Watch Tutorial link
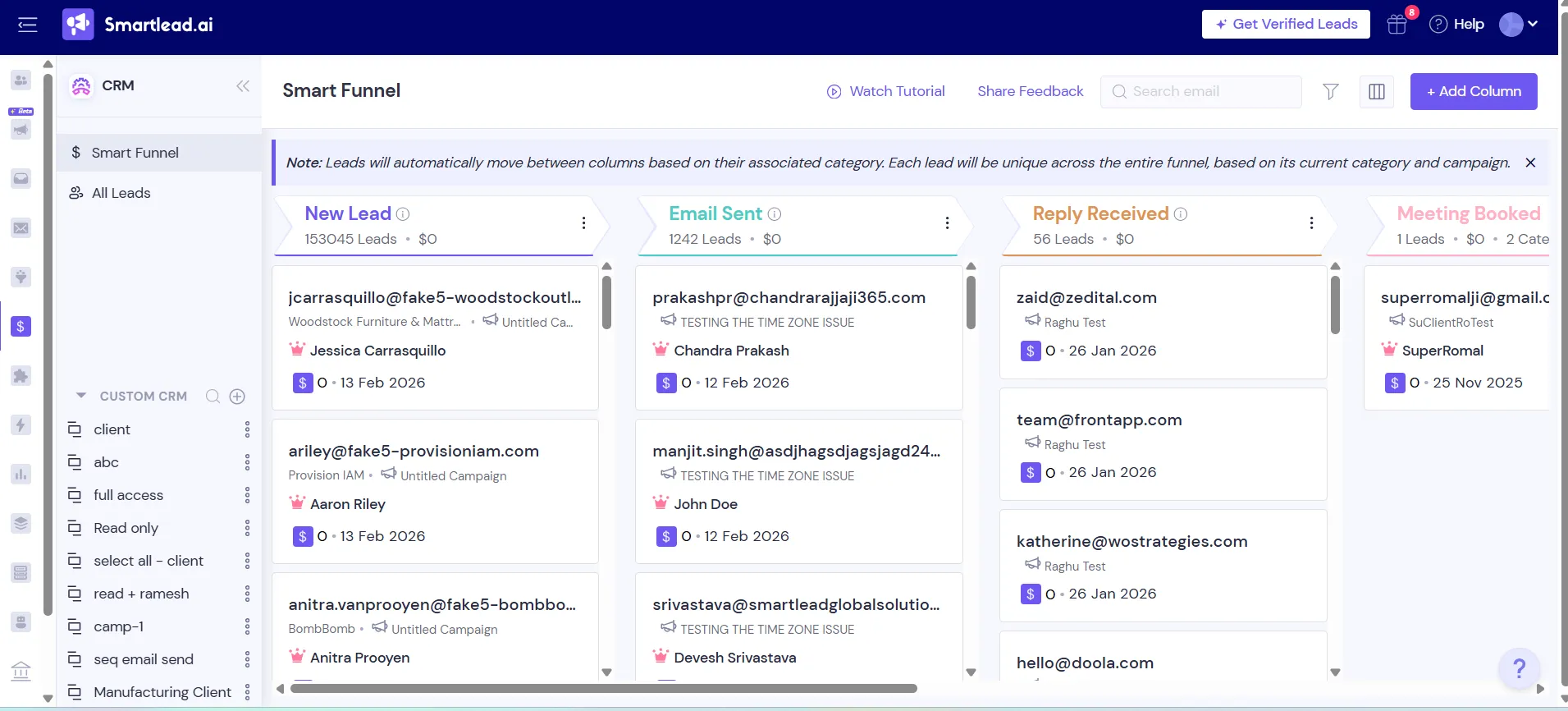Viewport: 1568px width, 711px height. pos(885,92)
